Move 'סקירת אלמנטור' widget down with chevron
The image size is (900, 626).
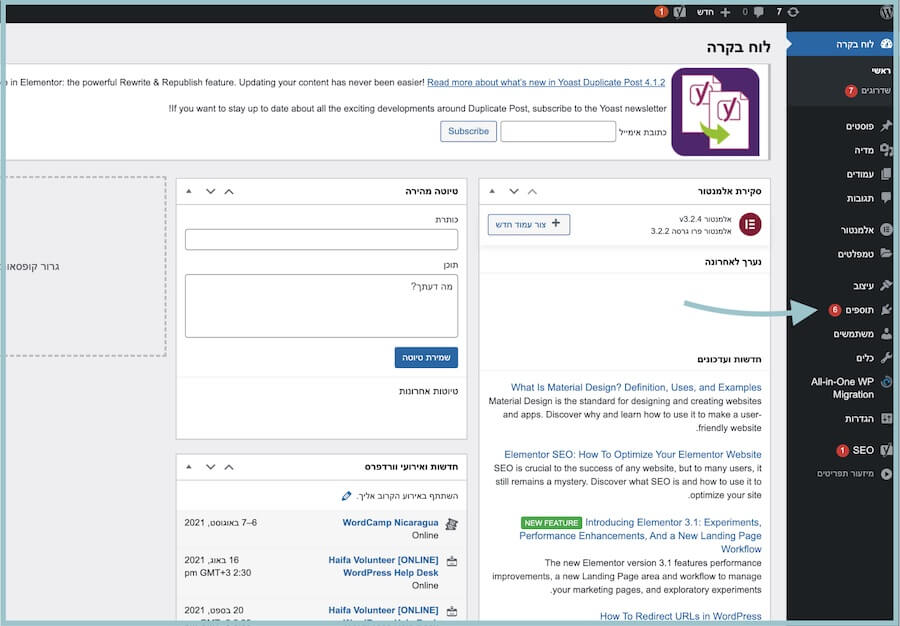click(x=514, y=192)
